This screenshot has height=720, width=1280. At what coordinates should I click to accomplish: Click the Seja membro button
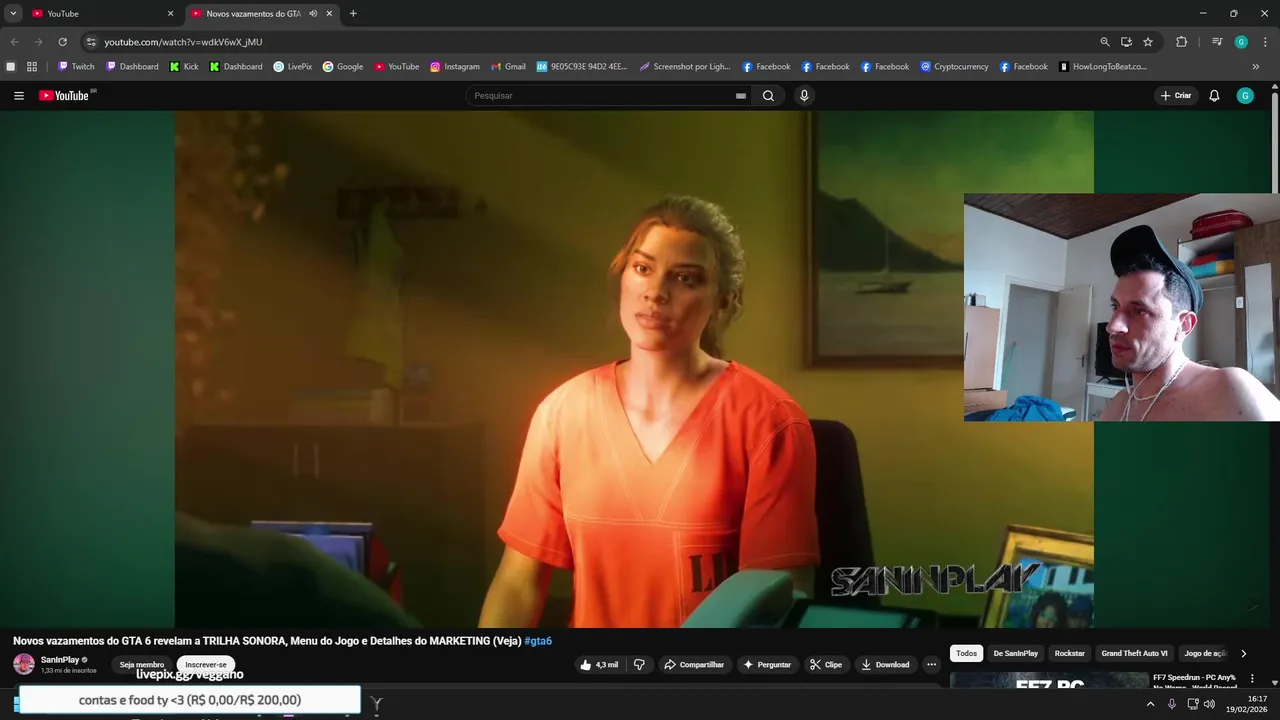point(142,665)
